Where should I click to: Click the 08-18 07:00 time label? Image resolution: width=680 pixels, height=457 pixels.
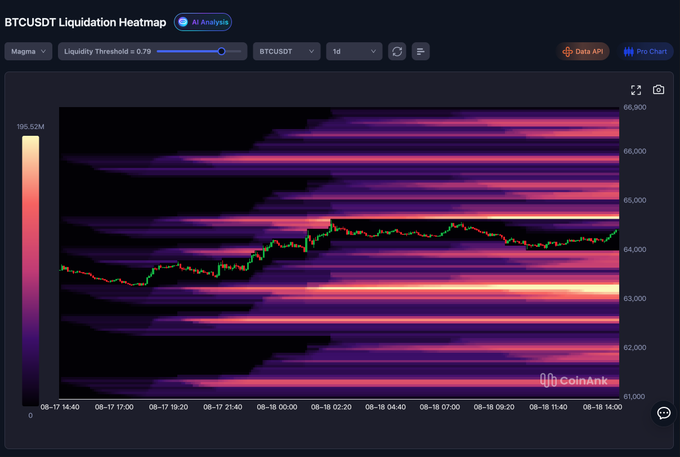click(x=439, y=407)
